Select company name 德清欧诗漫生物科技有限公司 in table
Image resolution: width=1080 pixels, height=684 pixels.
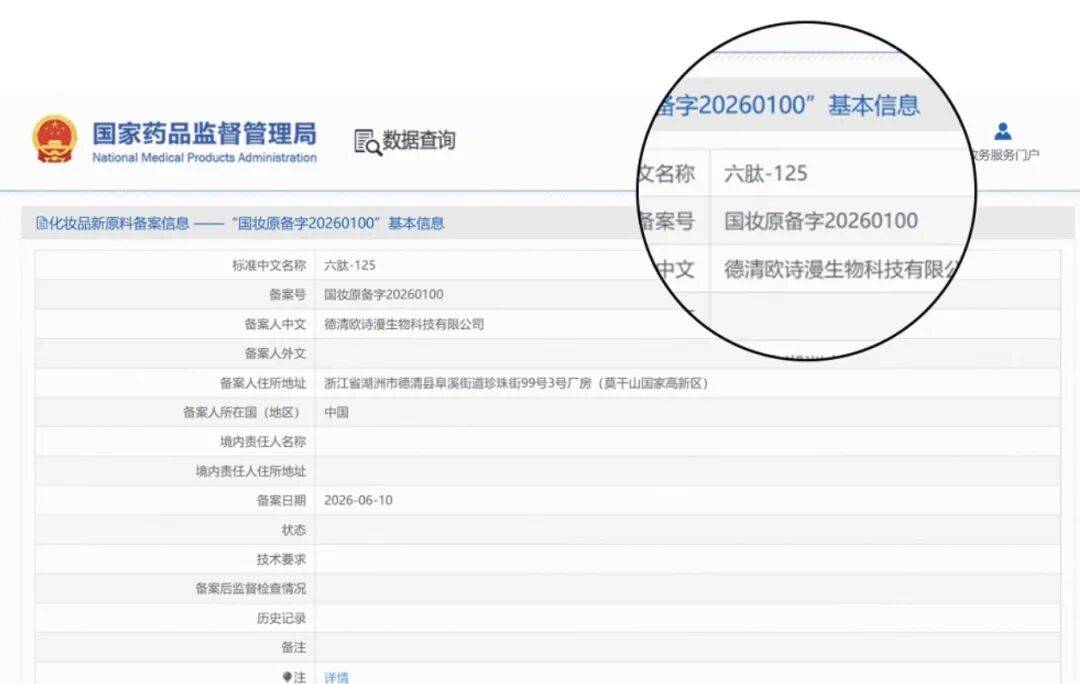404,324
